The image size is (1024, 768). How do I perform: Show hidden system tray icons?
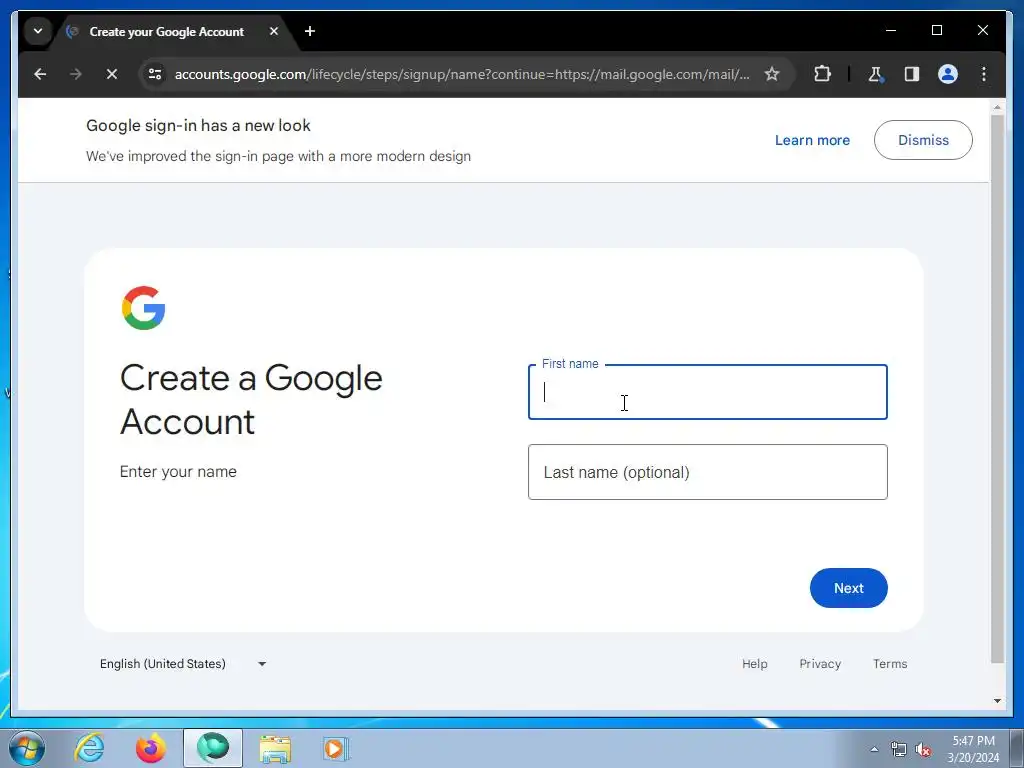click(874, 749)
